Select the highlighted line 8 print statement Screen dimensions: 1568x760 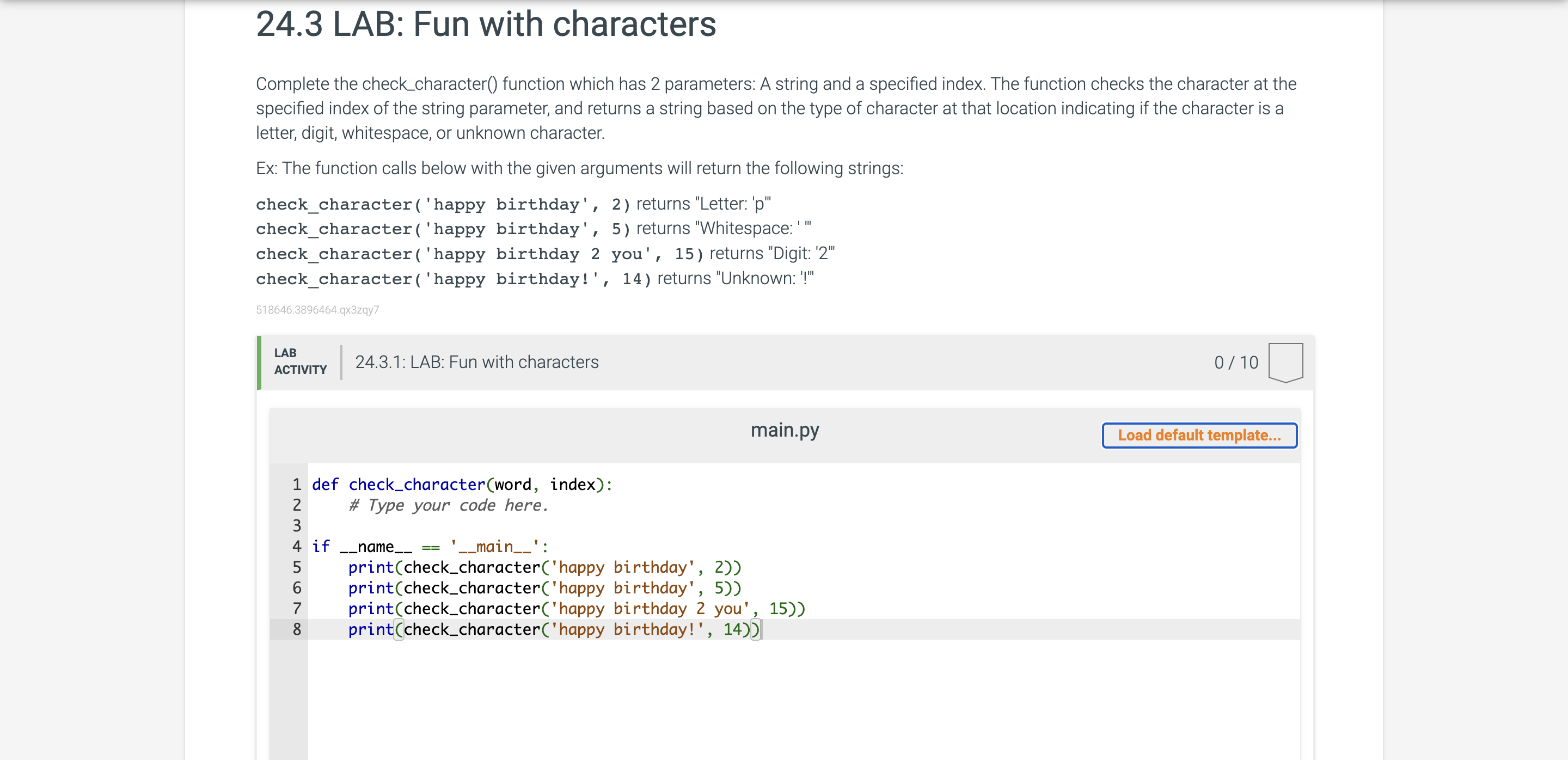coord(553,629)
